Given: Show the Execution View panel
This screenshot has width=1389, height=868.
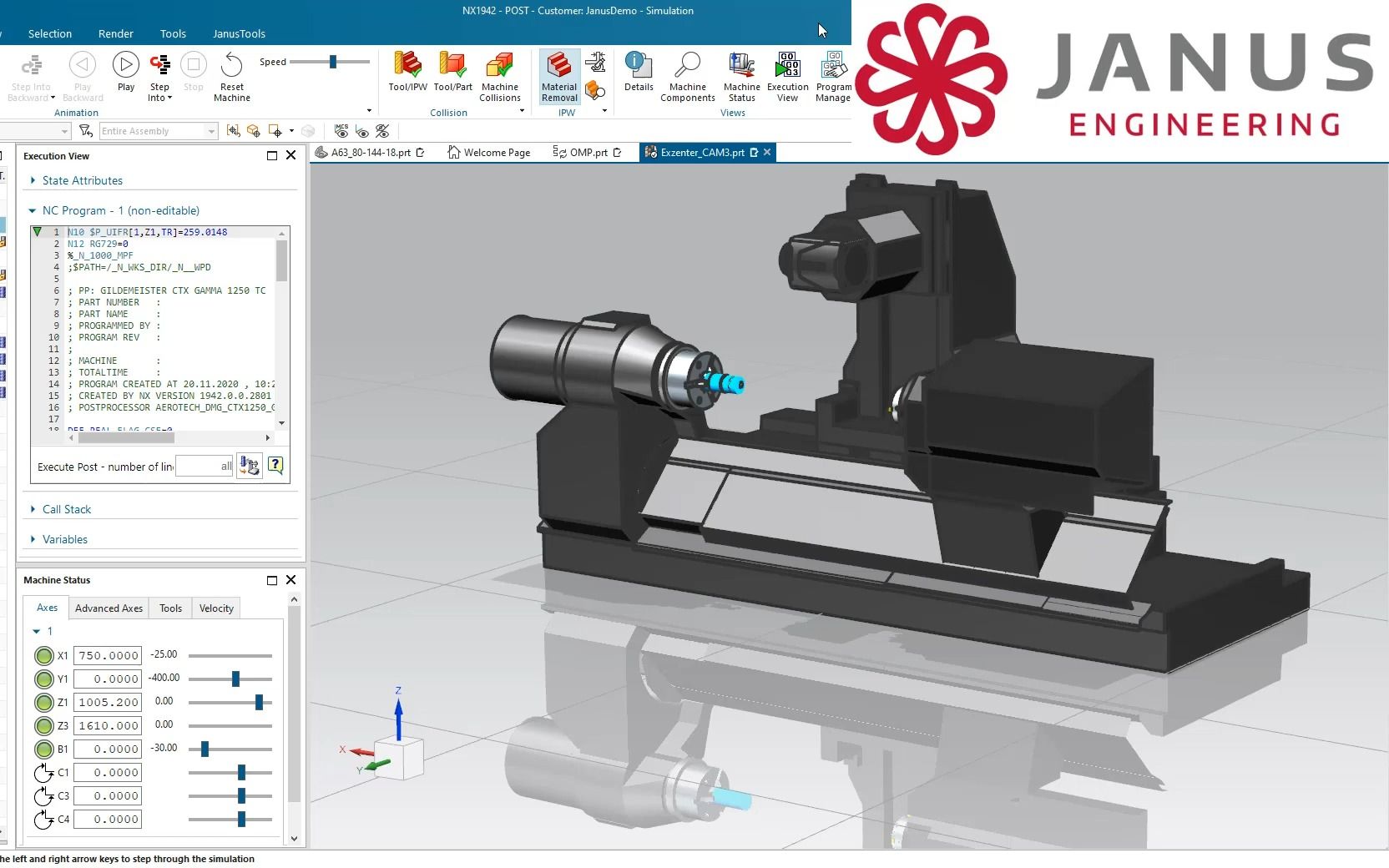Looking at the screenshot, I should pyautogui.click(x=787, y=77).
